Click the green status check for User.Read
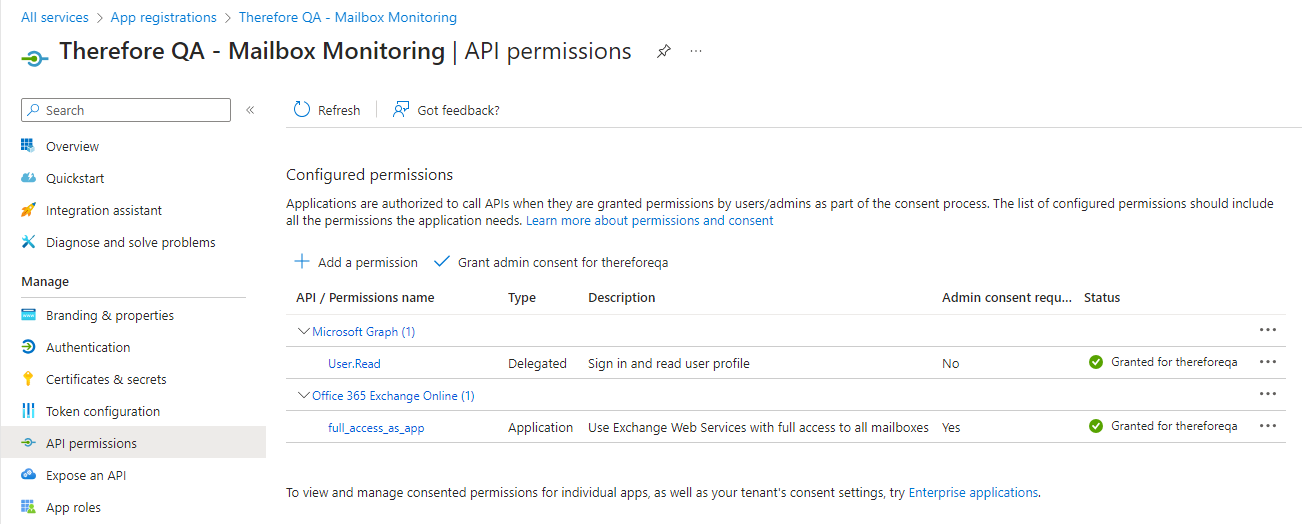The image size is (1302, 524). coord(1096,362)
